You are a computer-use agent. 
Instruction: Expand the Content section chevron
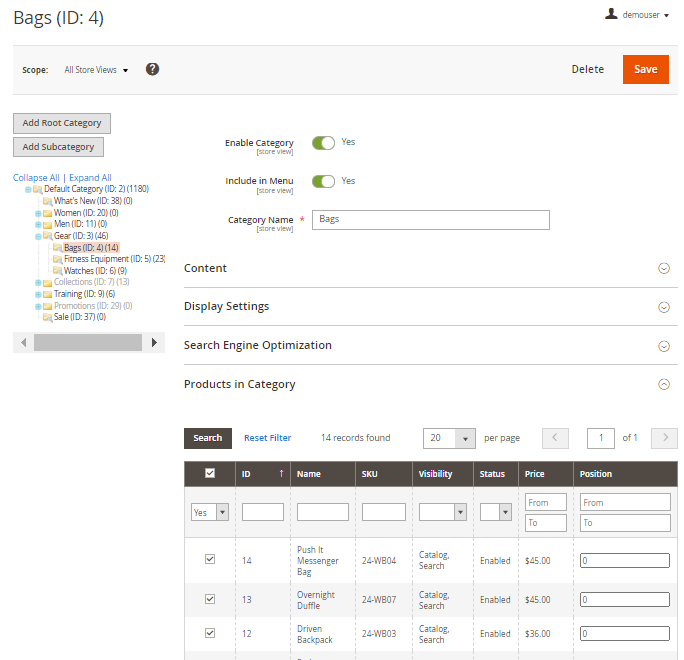pos(663,268)
